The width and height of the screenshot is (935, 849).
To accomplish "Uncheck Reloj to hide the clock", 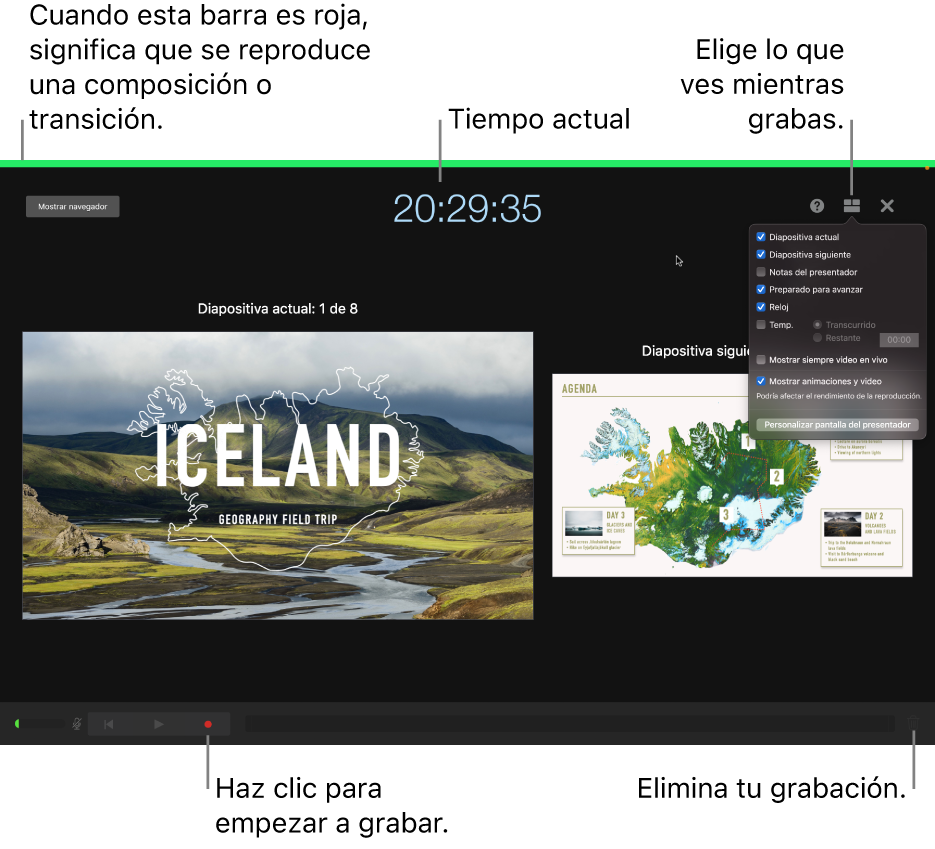I will pos(761,306).
